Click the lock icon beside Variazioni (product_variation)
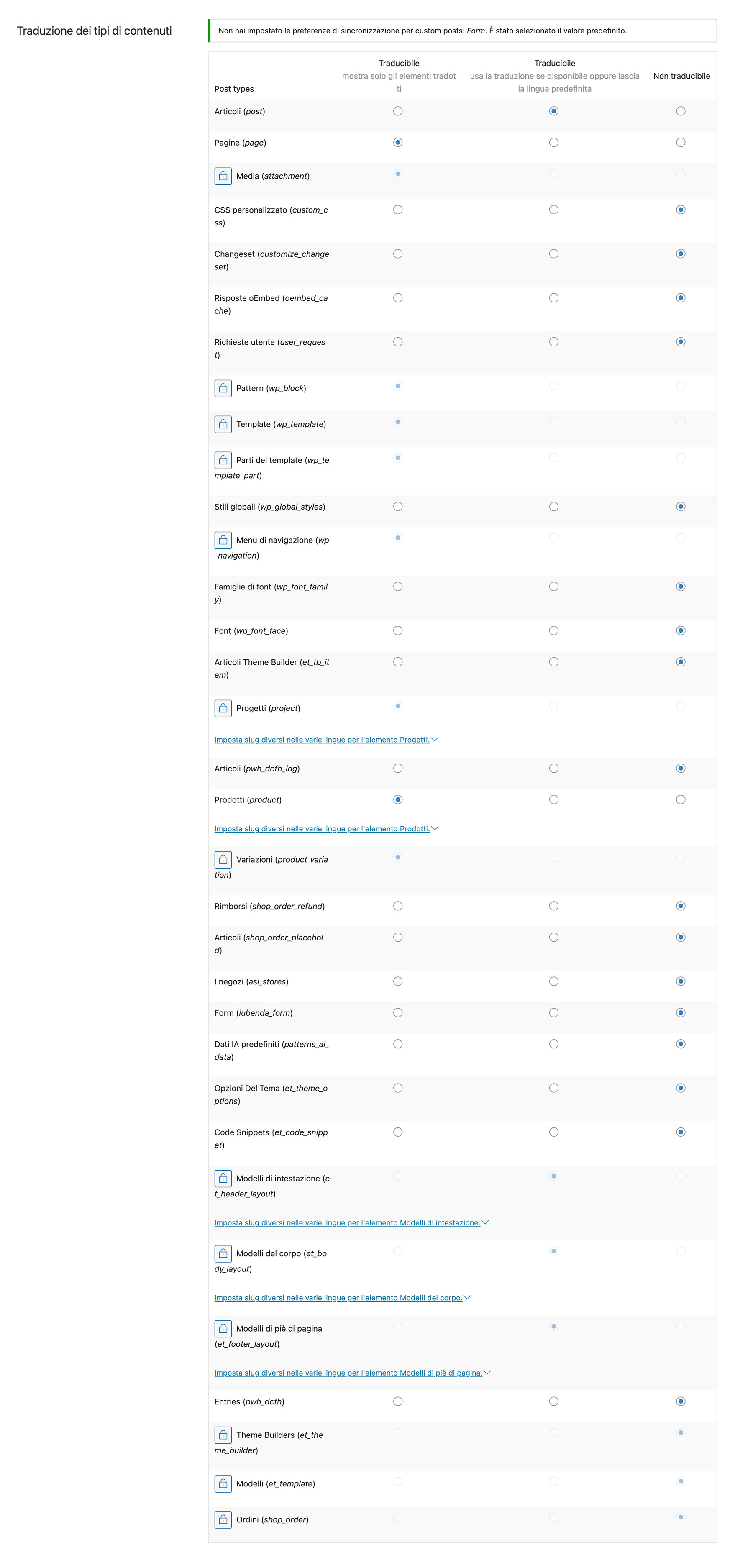Viewport: 753px width, 1568px height. [x=223, y=859]
